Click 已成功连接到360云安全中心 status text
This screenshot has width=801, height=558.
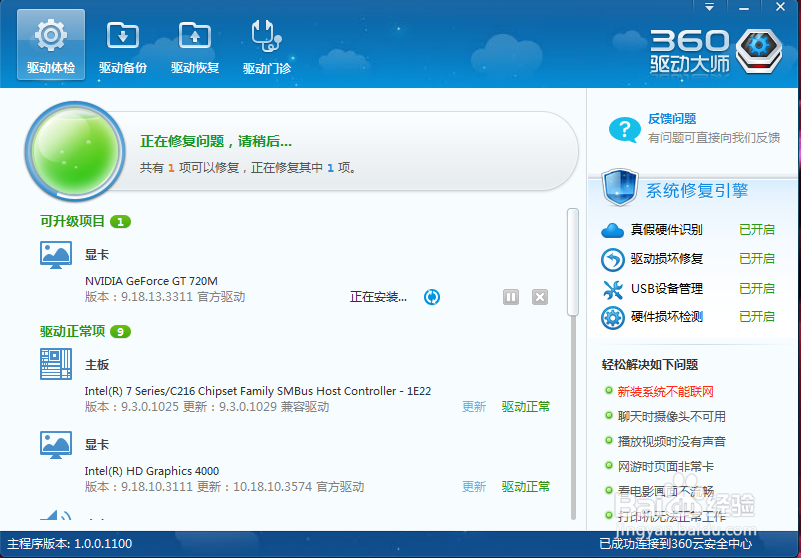(675, 544)
